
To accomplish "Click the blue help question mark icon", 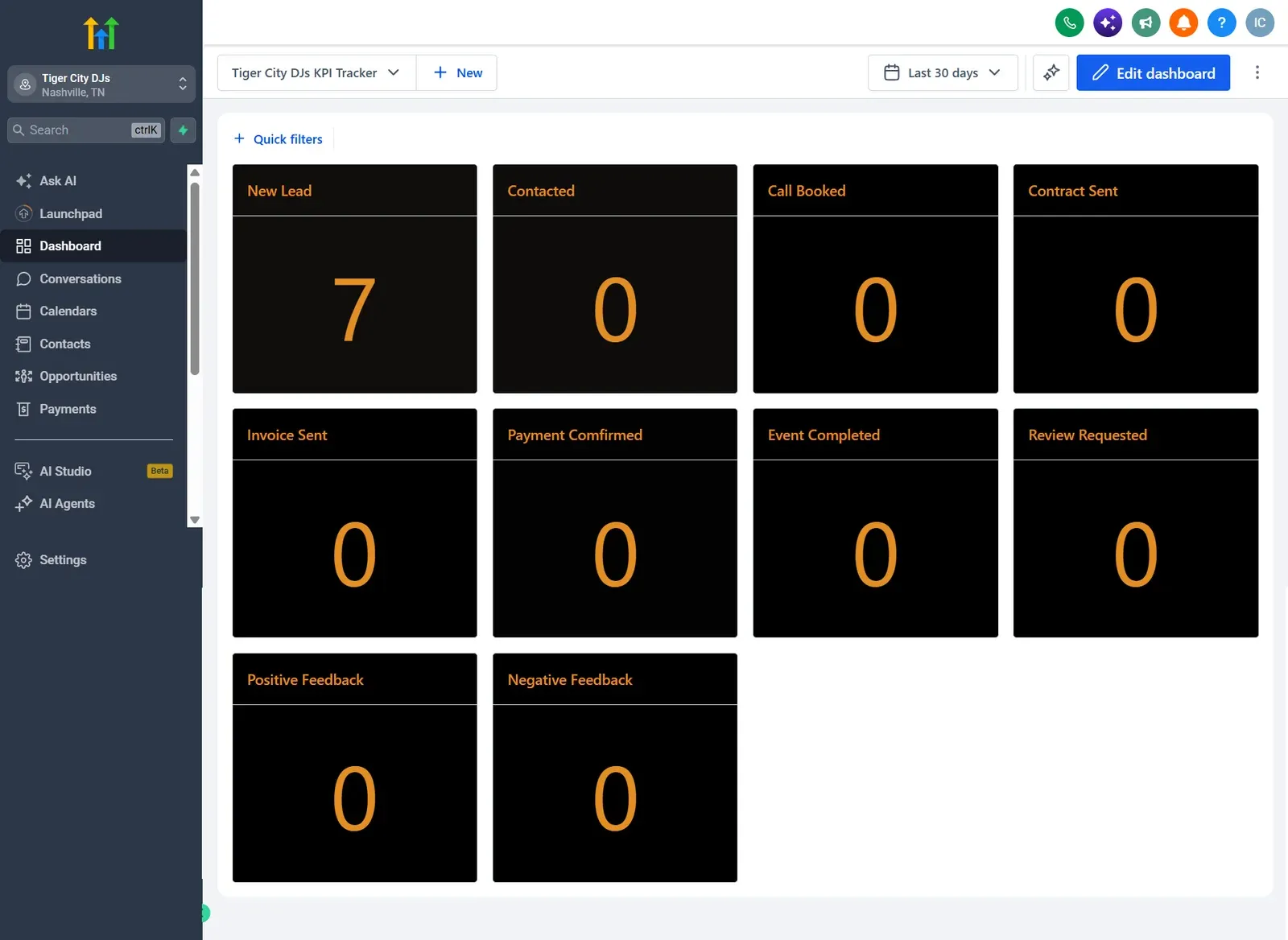I will (1221, 23).
